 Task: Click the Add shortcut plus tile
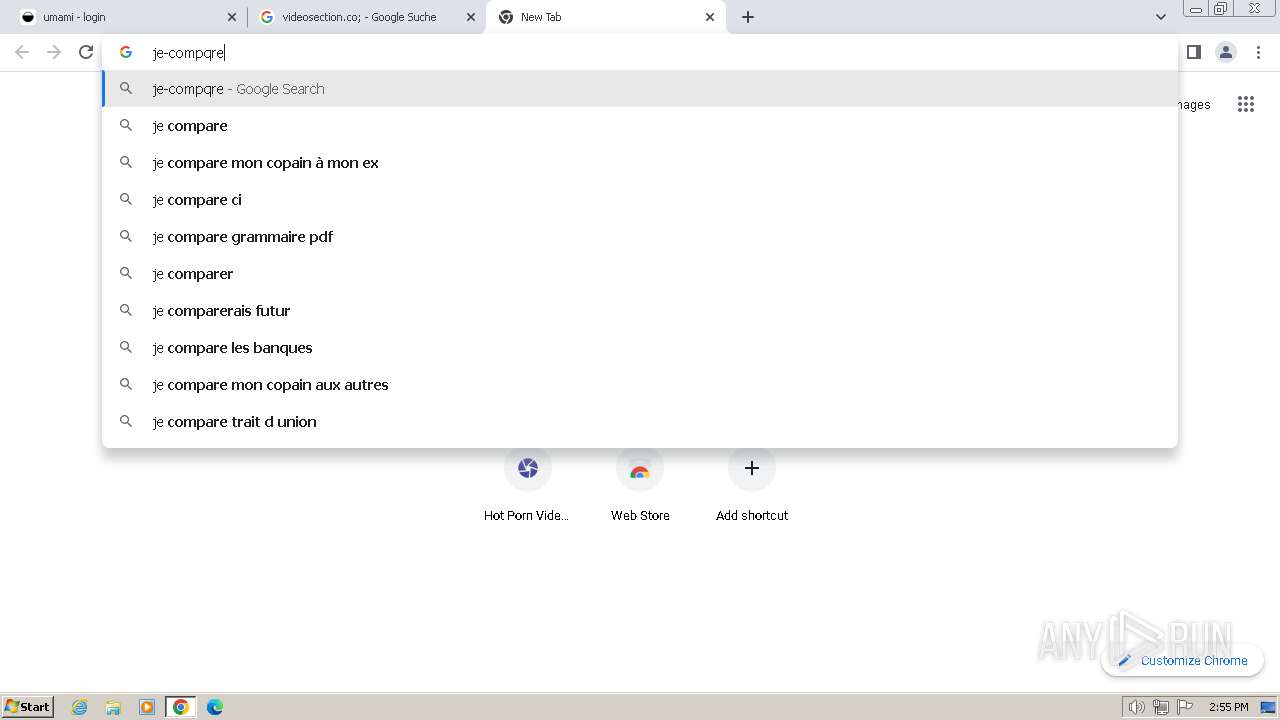click(x=752, y=485)
